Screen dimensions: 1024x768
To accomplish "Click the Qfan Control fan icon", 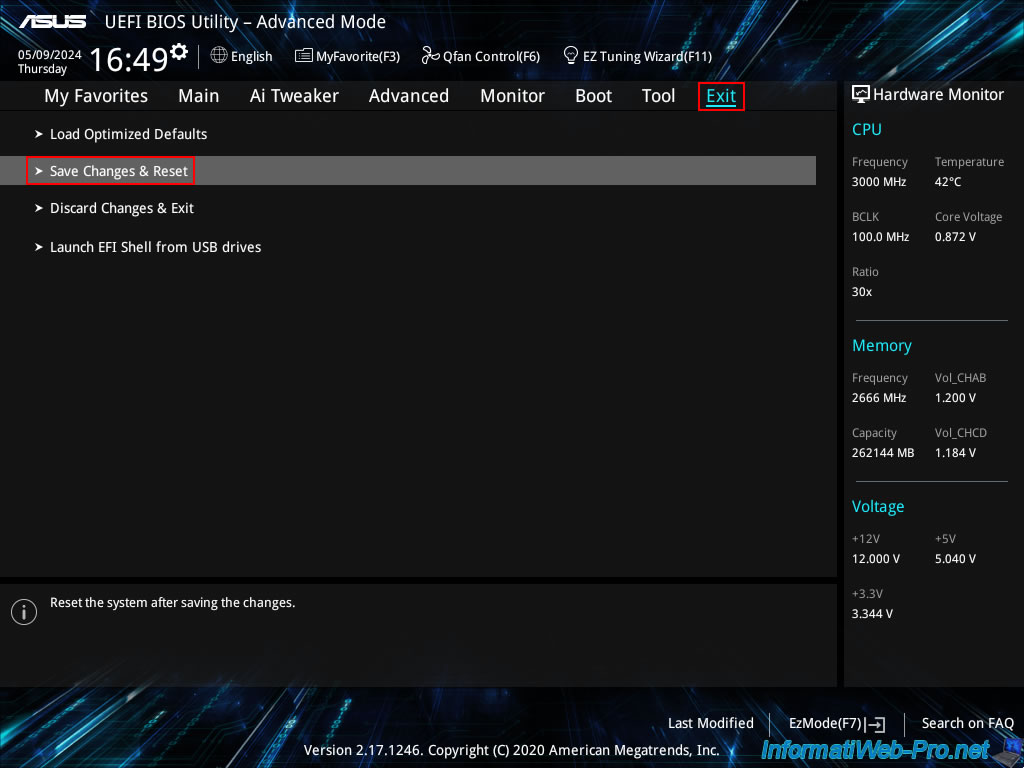I will click(431, 56).
